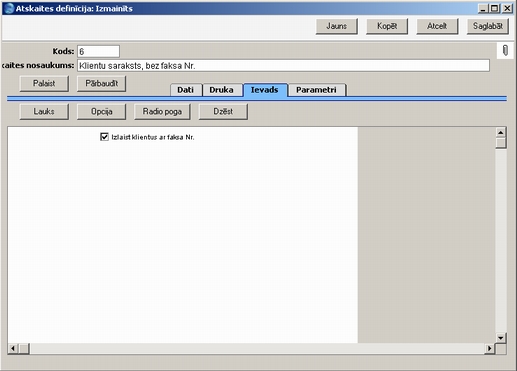Screen dimensions: 517x371
Task: Minimize the Atskaites definīcija window
Action: click(483, 8)
